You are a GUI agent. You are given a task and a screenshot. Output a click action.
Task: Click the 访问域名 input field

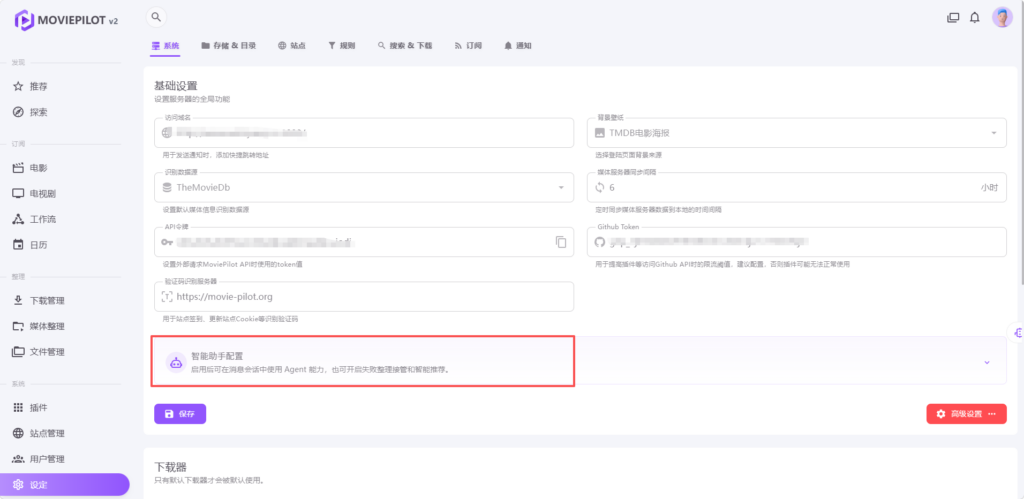click(x=364, y=133)
